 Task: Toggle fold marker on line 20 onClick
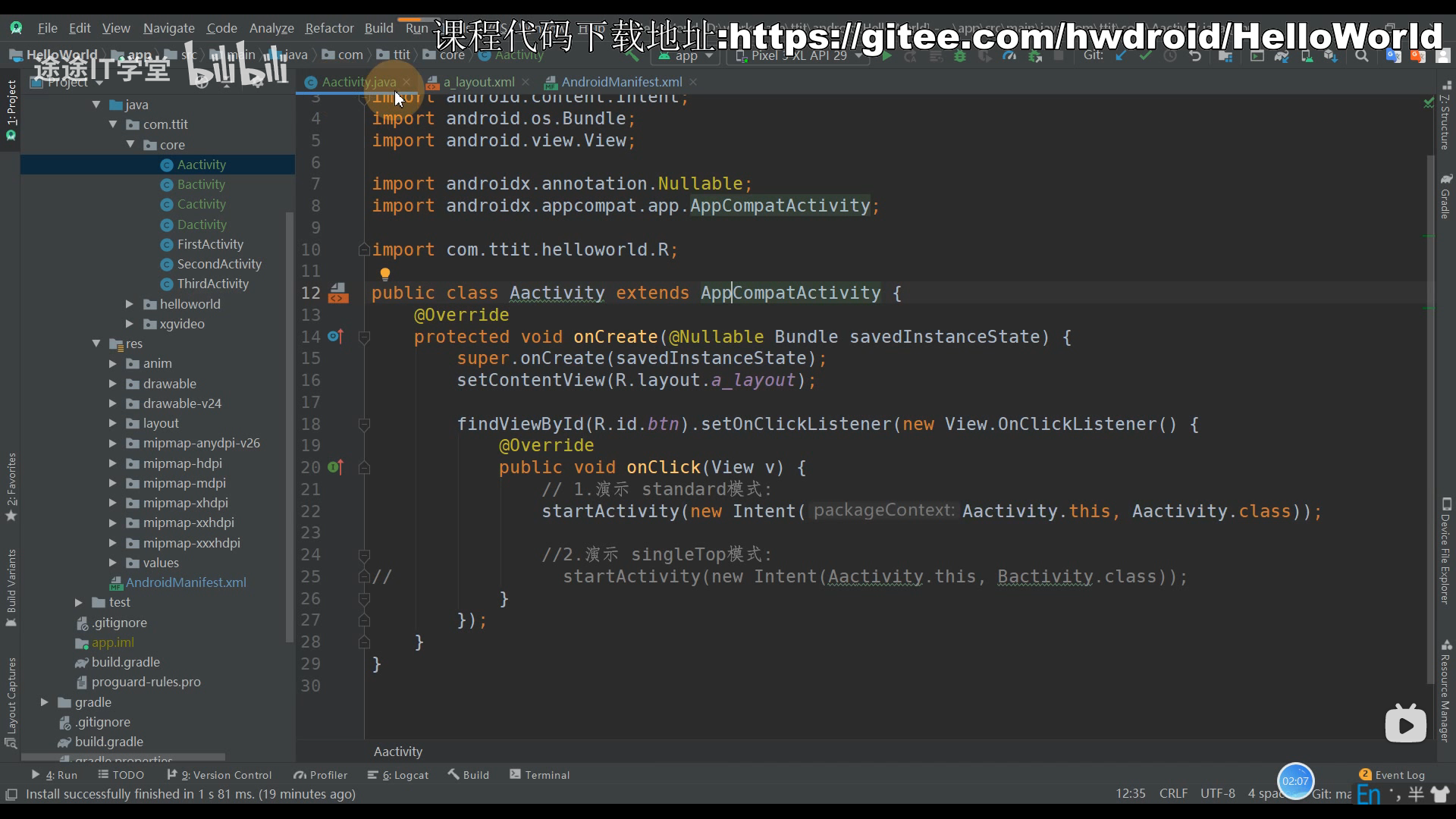coord(364,468)
